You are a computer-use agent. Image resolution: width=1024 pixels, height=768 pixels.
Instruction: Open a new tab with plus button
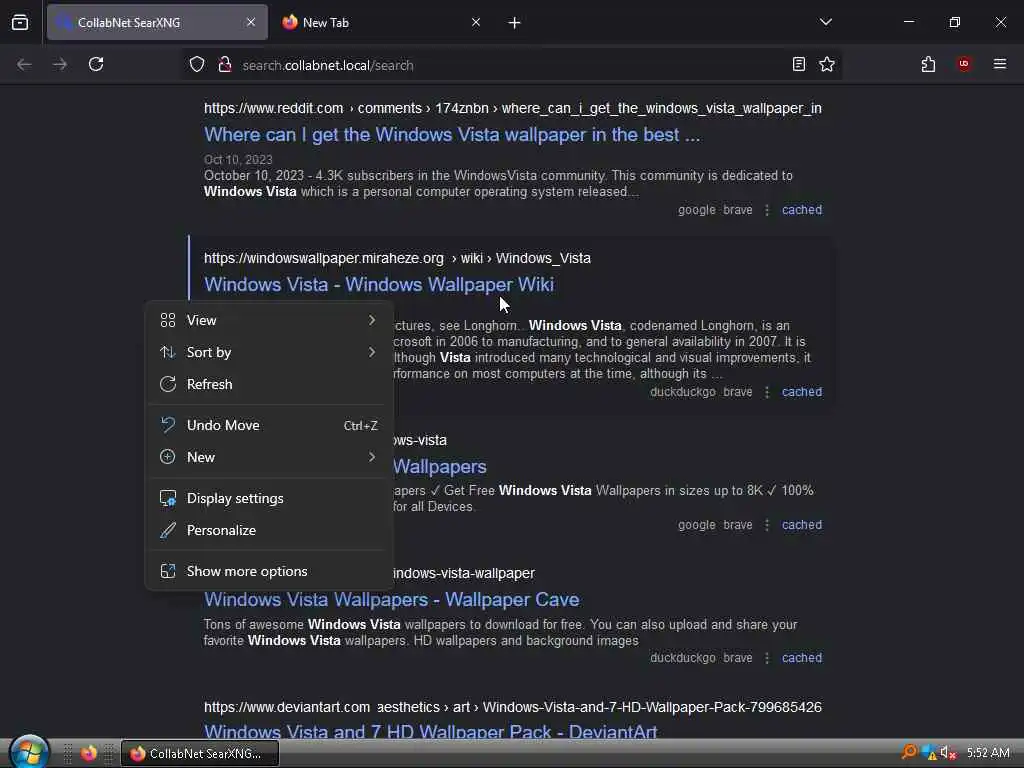[x=515, y=23]
